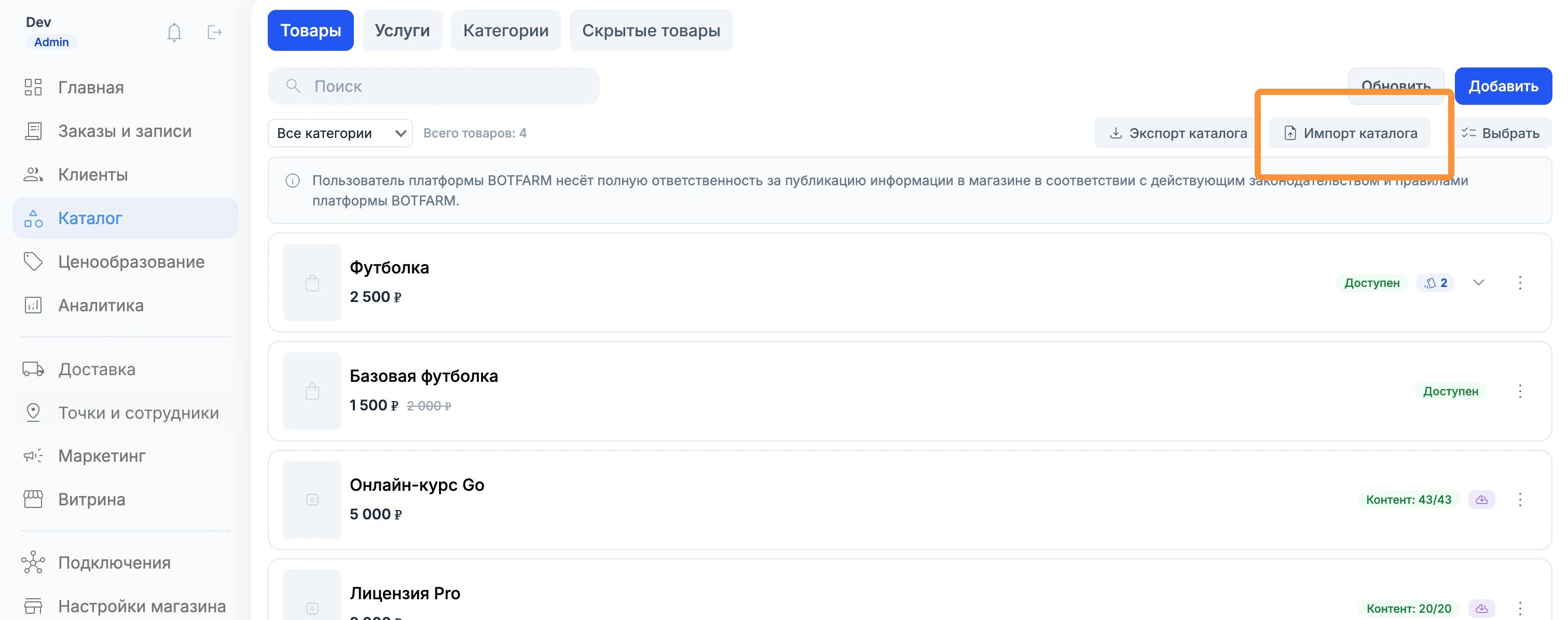The width and height of the screenshot is (1568, 620).
Task: Click the Заказы и записи receipt icon
Action: click(x=33, y=131)
